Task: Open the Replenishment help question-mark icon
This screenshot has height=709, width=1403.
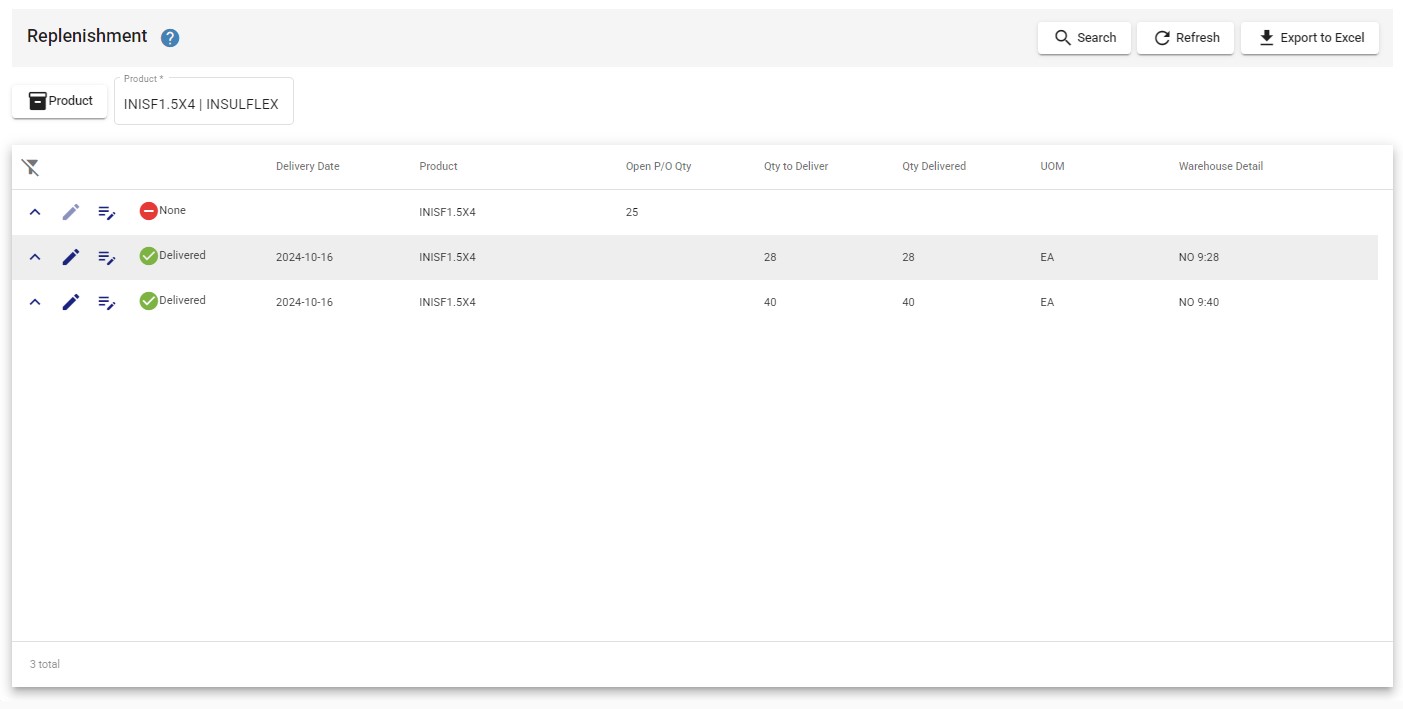Action: [x=170, y=38]
